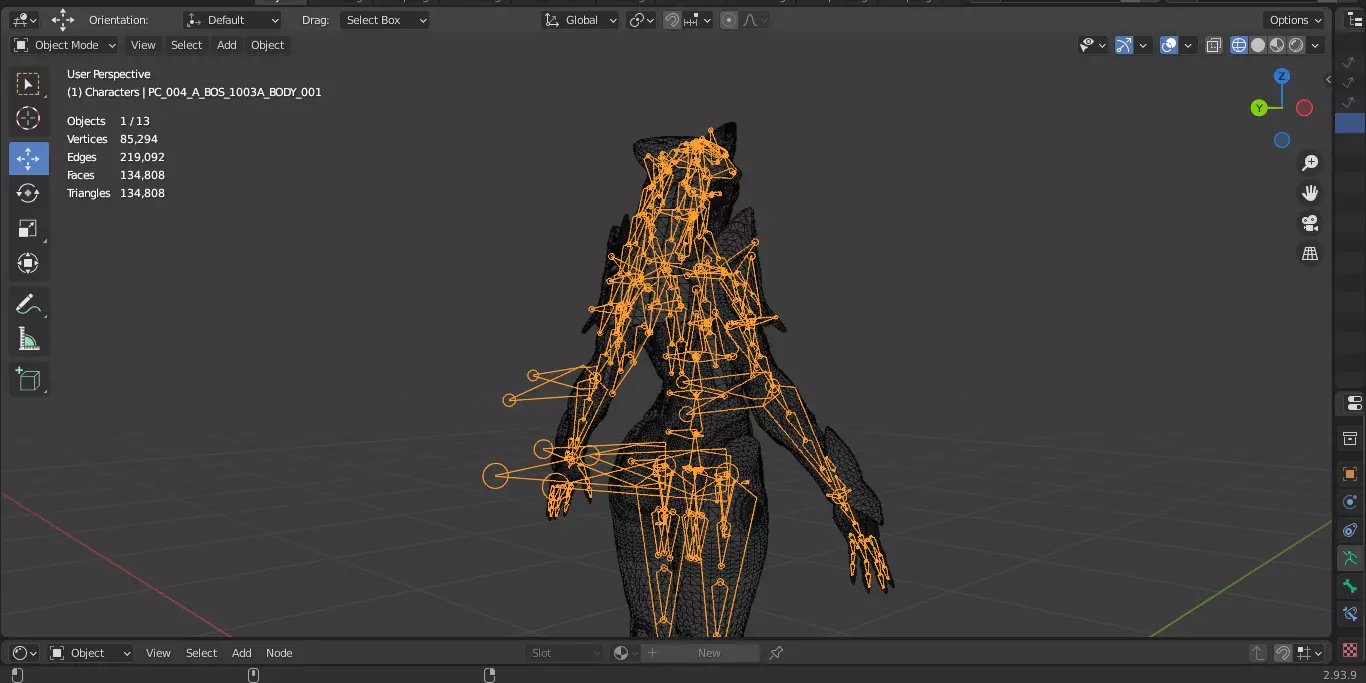Open the snapping elements dropdown
Viewport: 1366px width, 683px height.
698,20
